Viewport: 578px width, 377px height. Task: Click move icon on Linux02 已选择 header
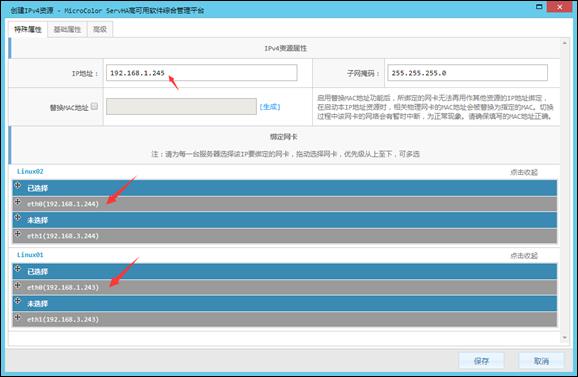tap(18, 185)
